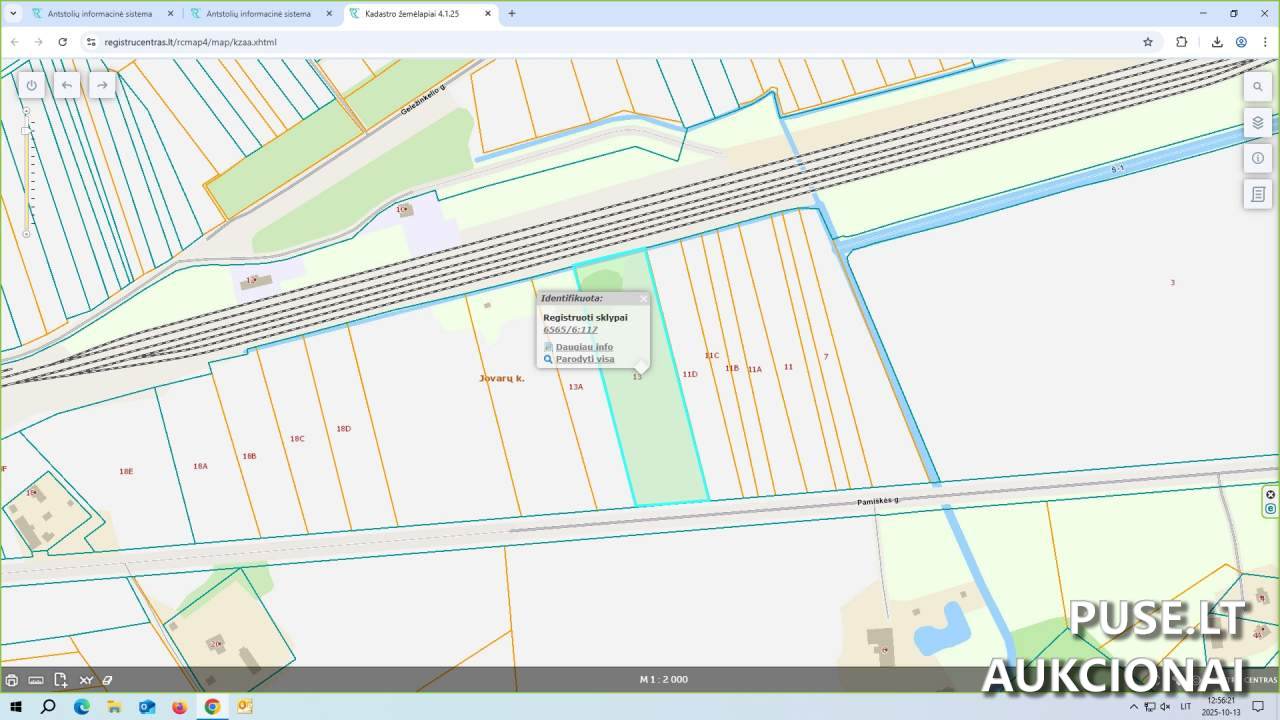This screenshot has width=1280, height=720.
Task: Open the legend document panel
Action: pyautogui.click(x=1258, y=194)
